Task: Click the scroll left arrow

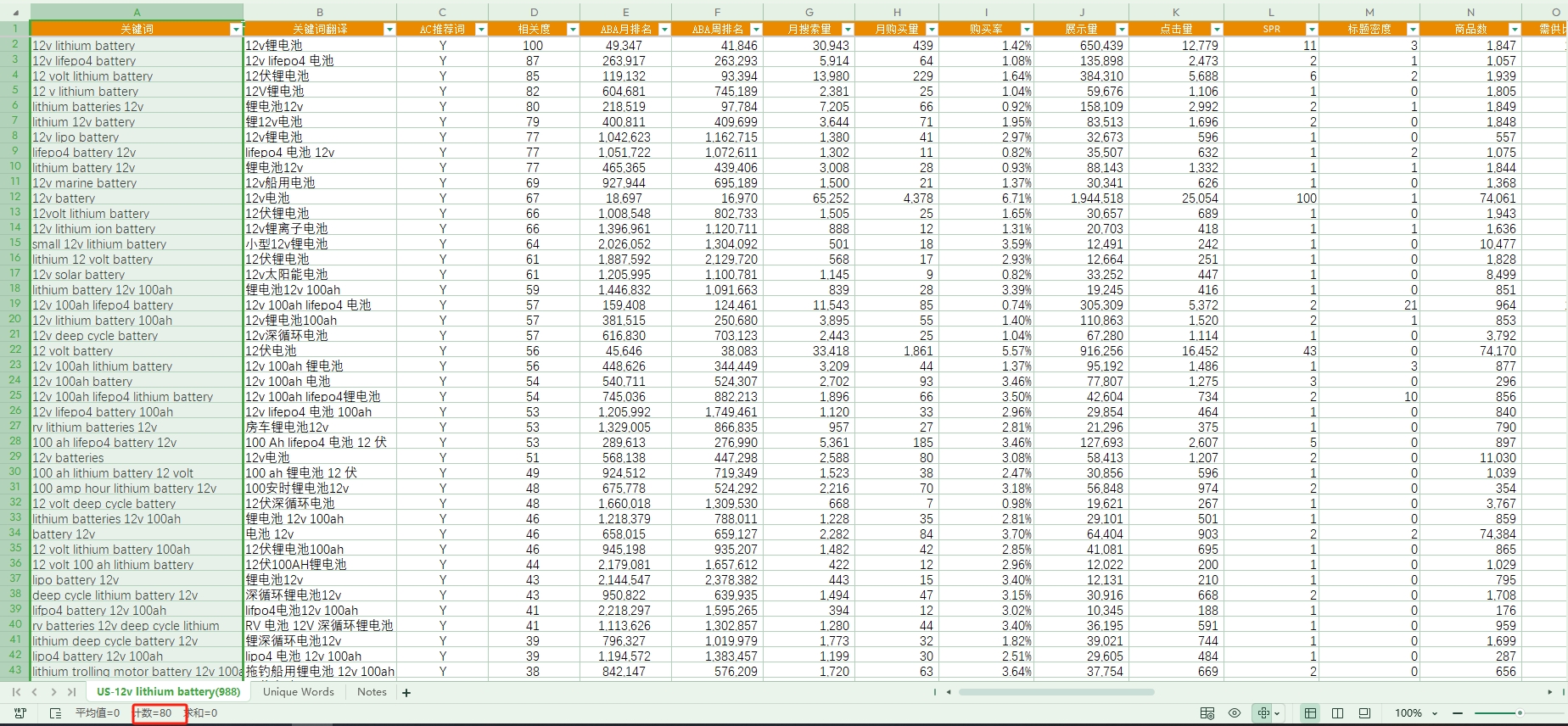Action: coord(949,692)
